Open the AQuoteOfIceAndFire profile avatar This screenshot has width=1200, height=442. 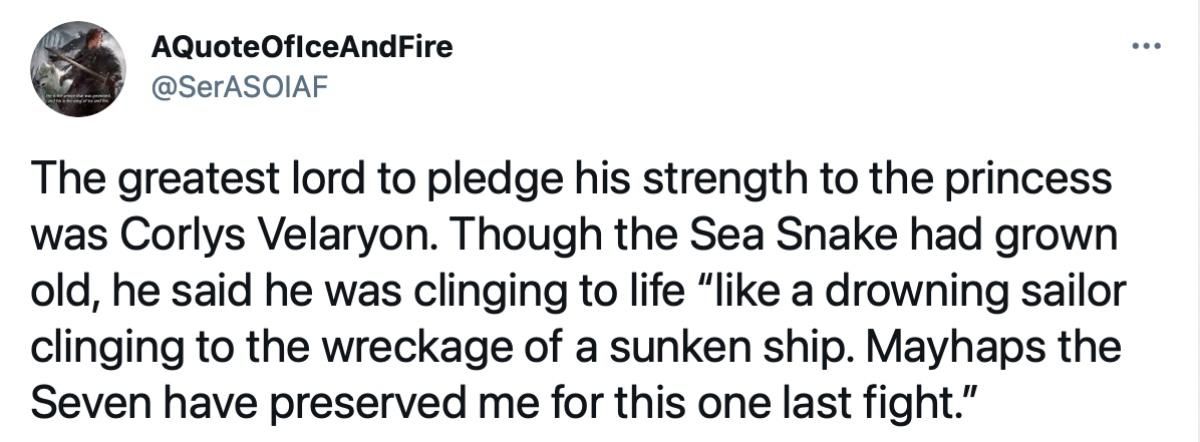coord(79,69)
